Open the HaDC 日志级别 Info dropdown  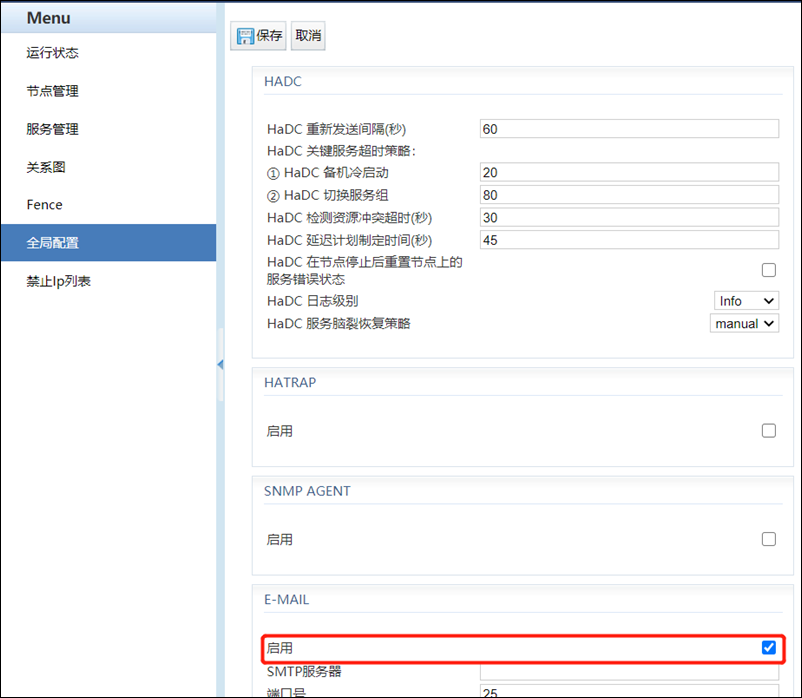[746, 301]
